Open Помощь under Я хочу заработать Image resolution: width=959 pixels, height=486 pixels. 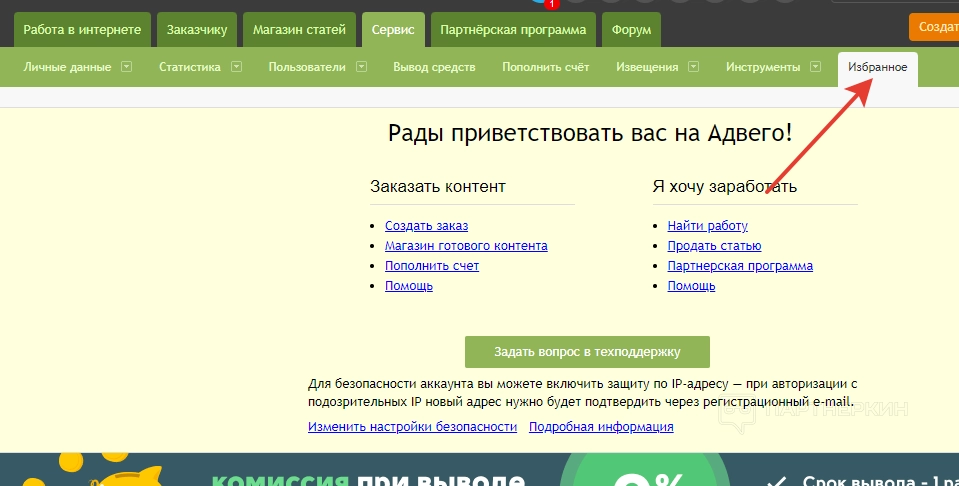click(691, 285)
